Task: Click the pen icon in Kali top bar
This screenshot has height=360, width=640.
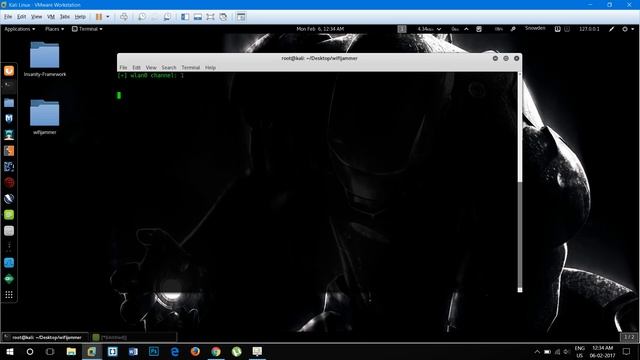Action: [x=611, y=29]
